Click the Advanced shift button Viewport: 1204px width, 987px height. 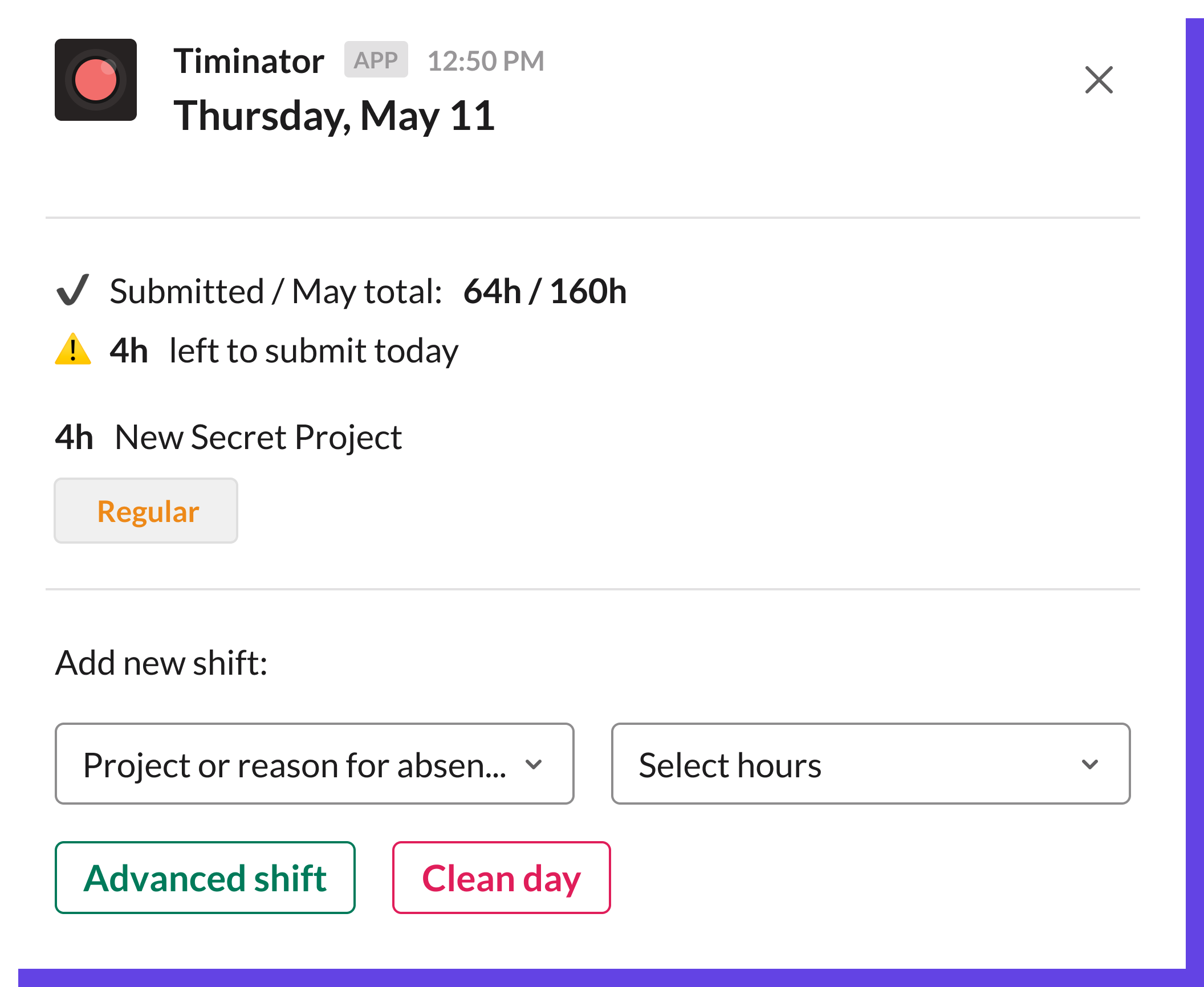[x=205, y=878]
